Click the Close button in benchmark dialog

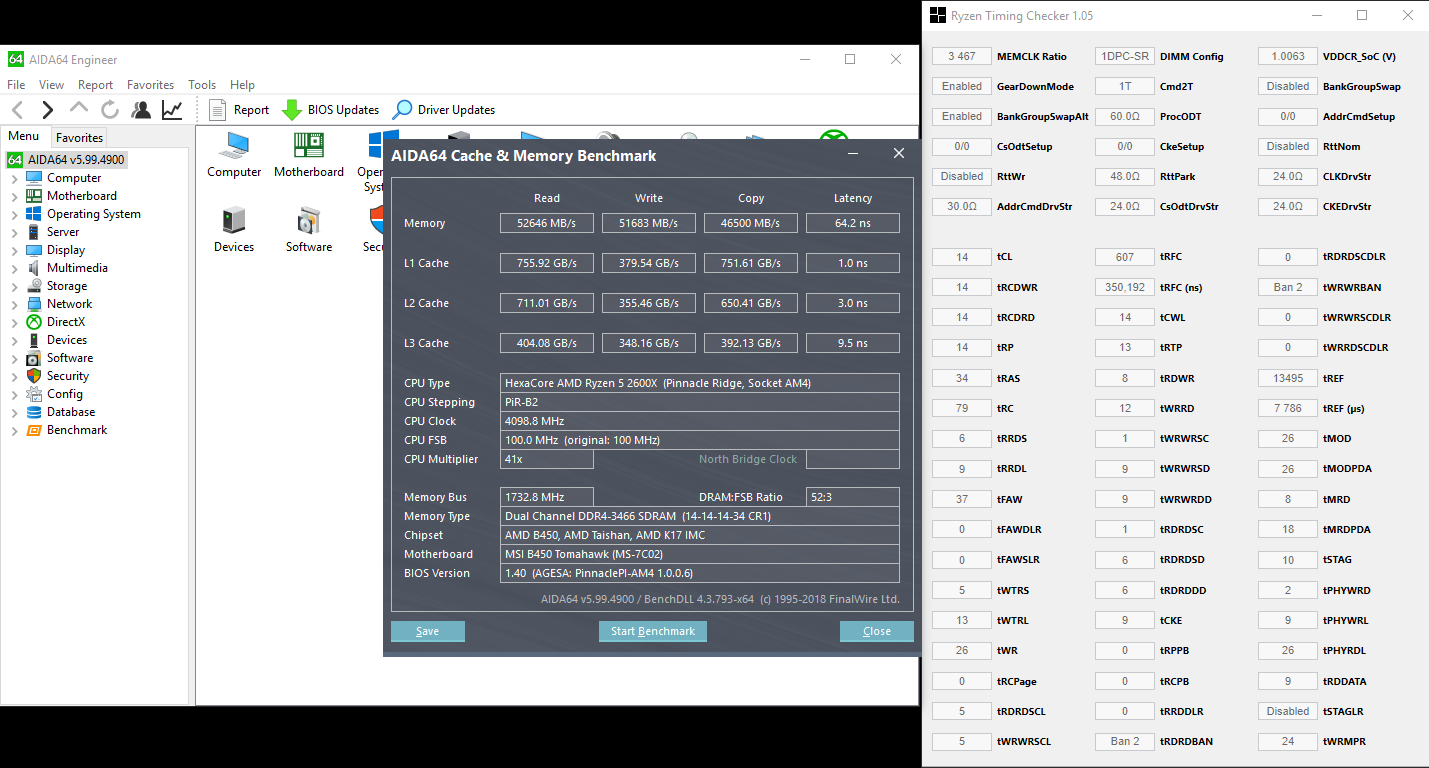pos(877,631)
